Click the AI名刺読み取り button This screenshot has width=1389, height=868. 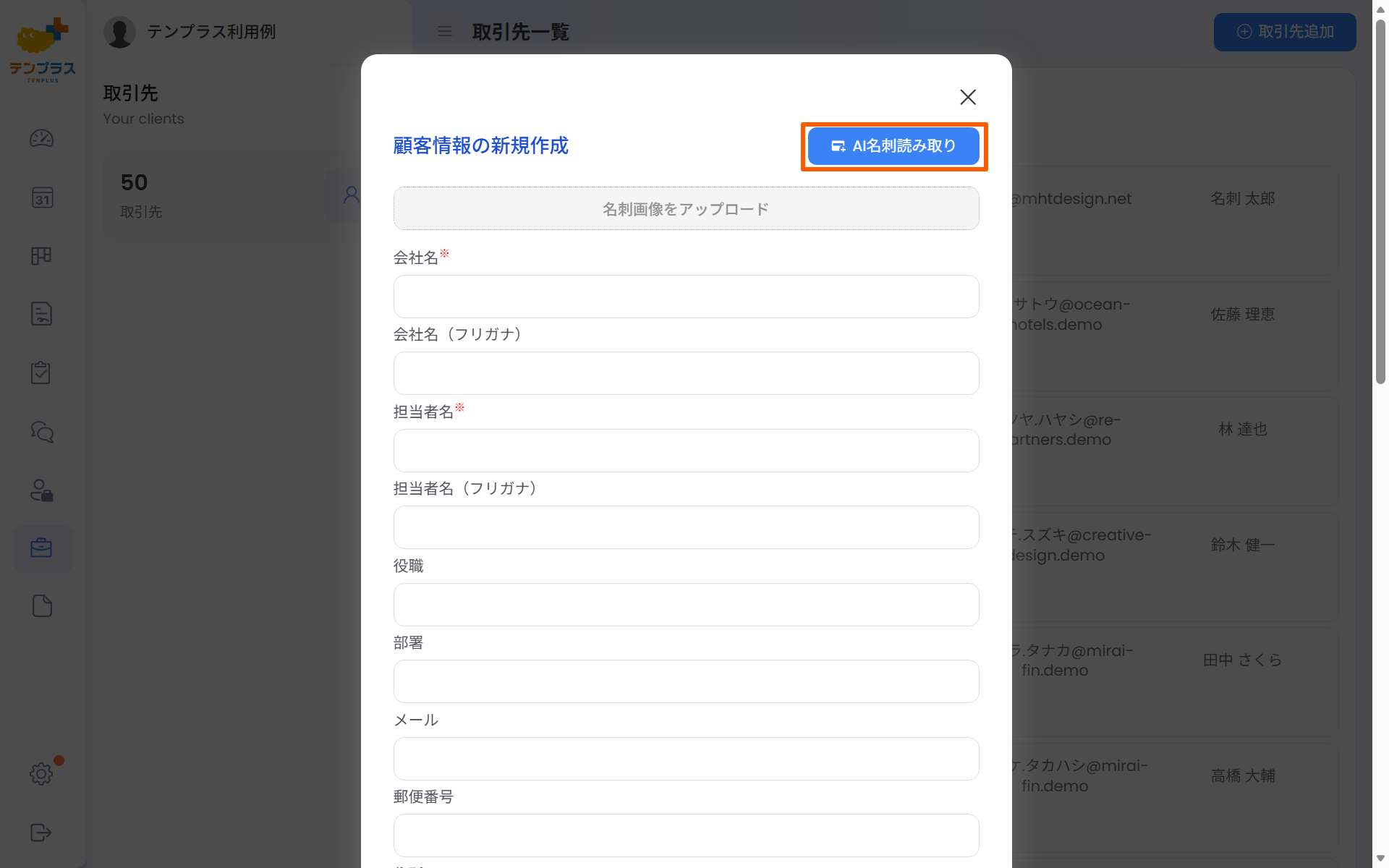point(893,146)
